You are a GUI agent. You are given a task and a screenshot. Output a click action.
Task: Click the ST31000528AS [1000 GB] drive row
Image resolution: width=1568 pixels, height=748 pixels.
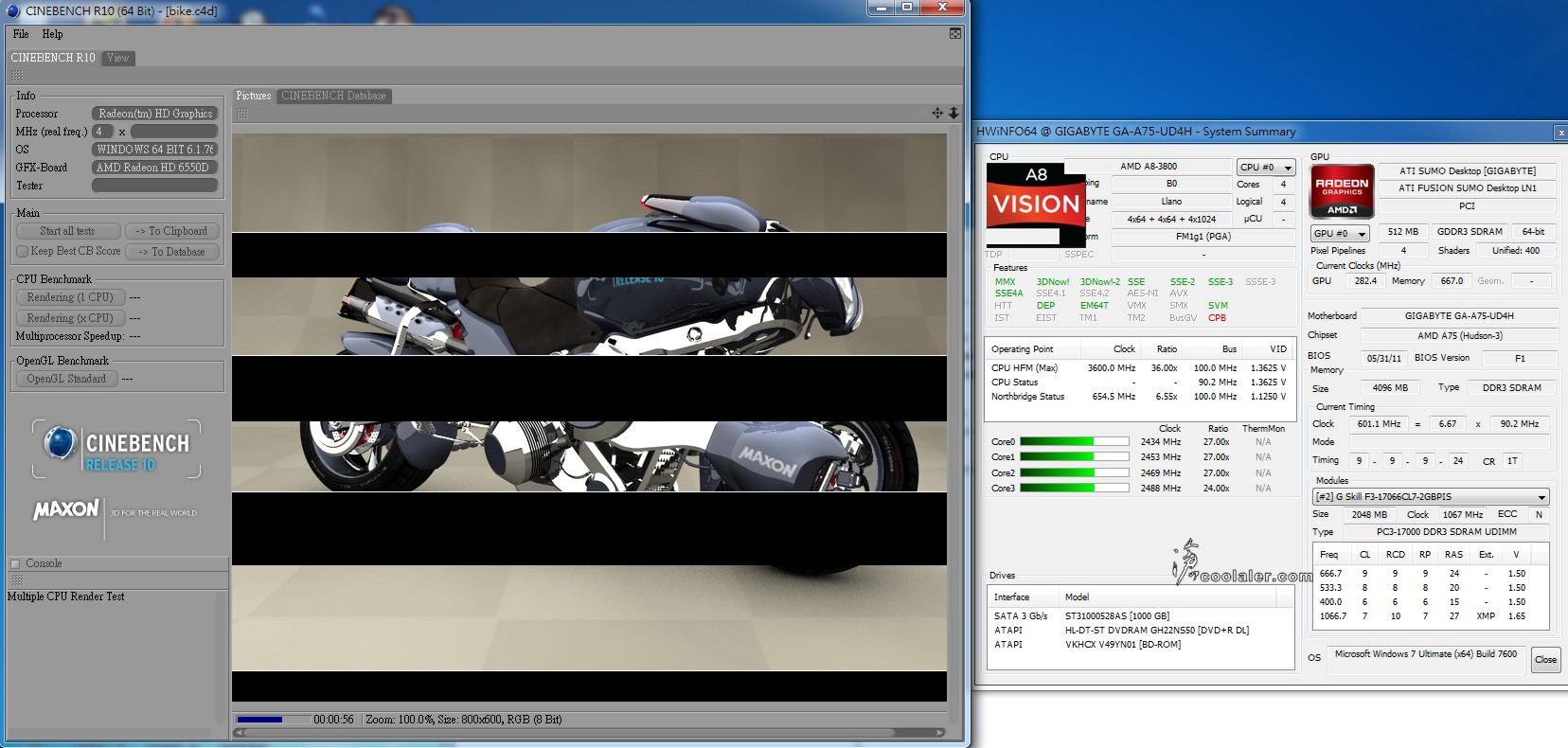(1140, 615)
